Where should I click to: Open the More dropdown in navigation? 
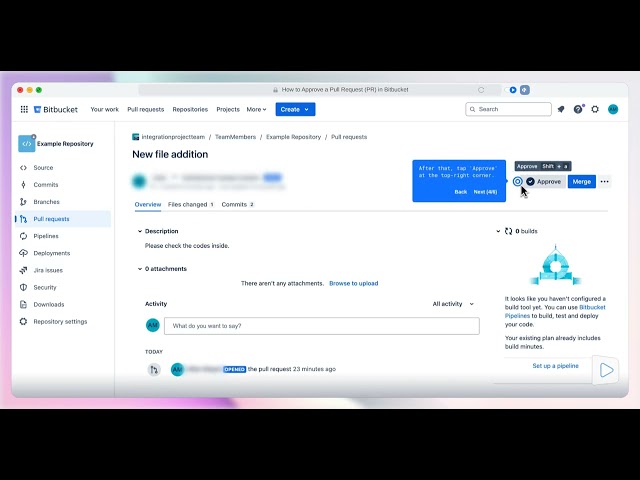click(256, 109)
